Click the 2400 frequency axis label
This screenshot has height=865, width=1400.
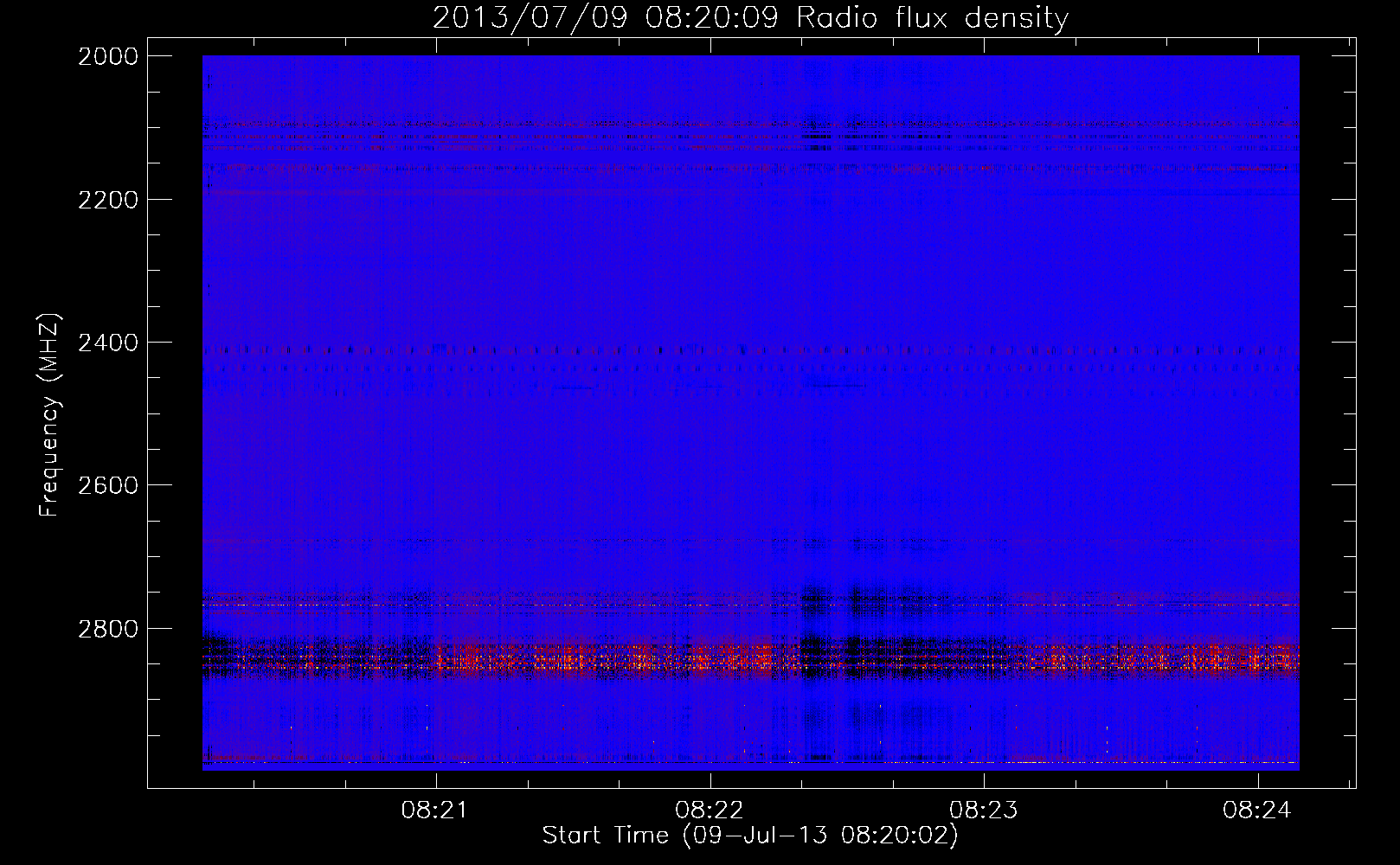(x=108, y=343)
